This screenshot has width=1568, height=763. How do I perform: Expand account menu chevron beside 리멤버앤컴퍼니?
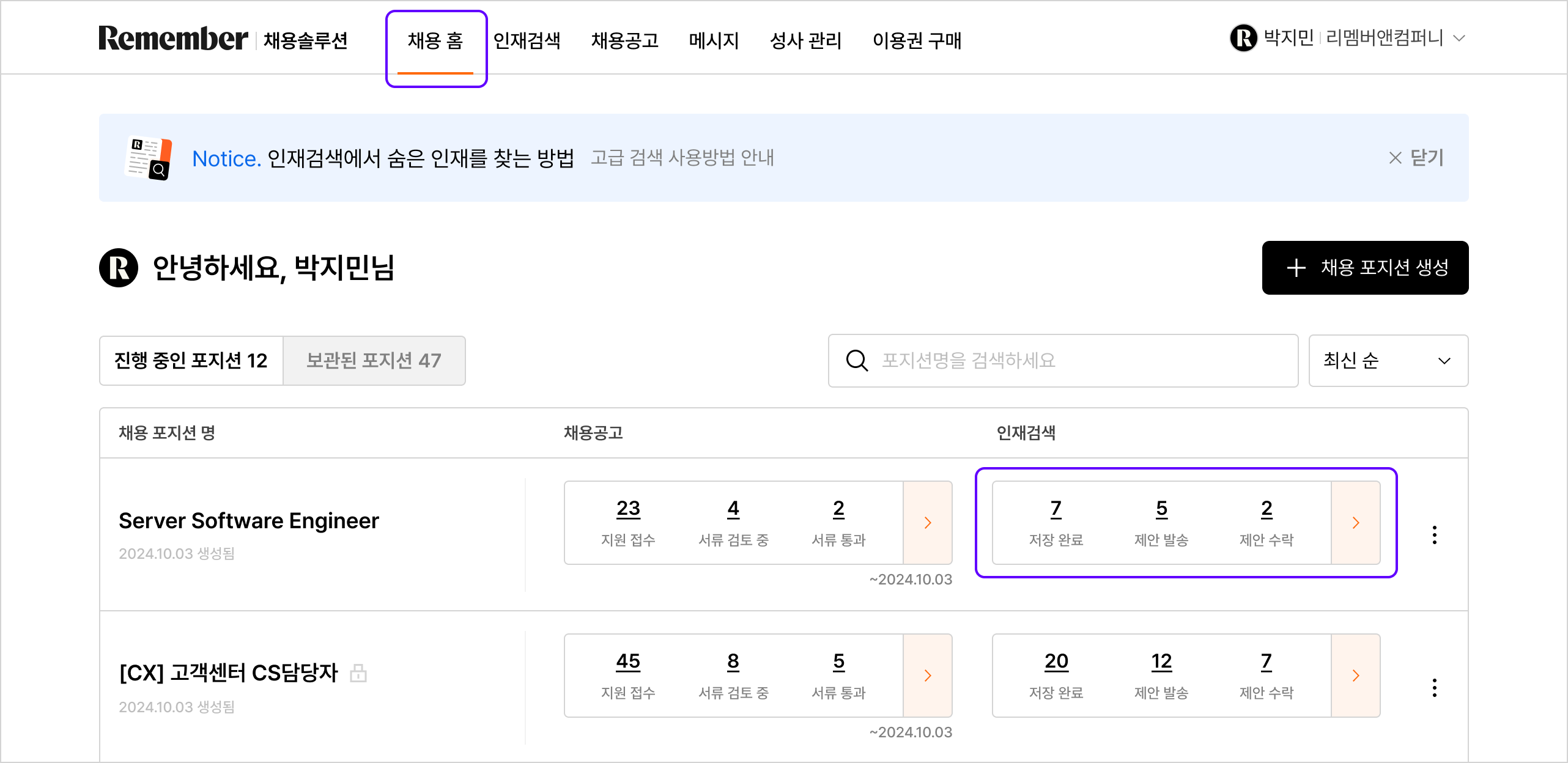[1460, 39]
